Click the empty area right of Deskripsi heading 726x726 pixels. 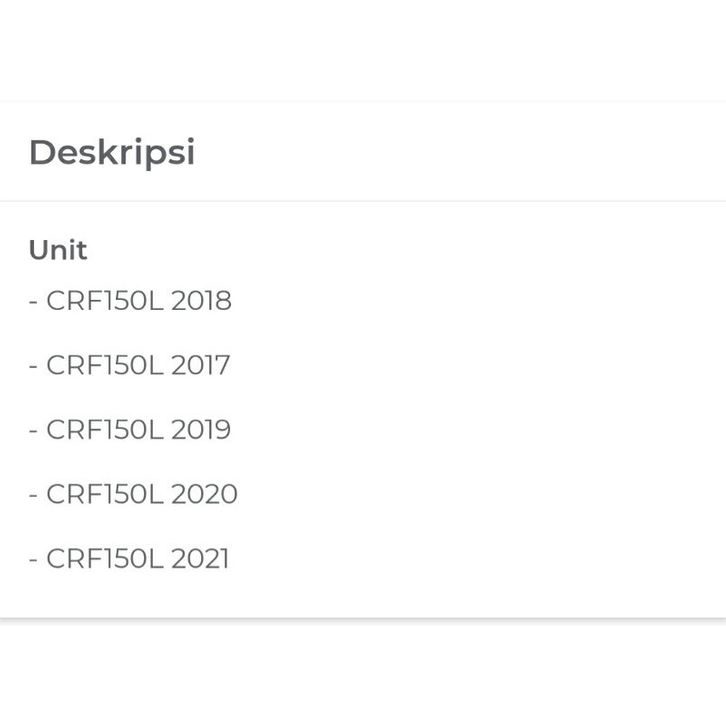[x=460, y=153]
